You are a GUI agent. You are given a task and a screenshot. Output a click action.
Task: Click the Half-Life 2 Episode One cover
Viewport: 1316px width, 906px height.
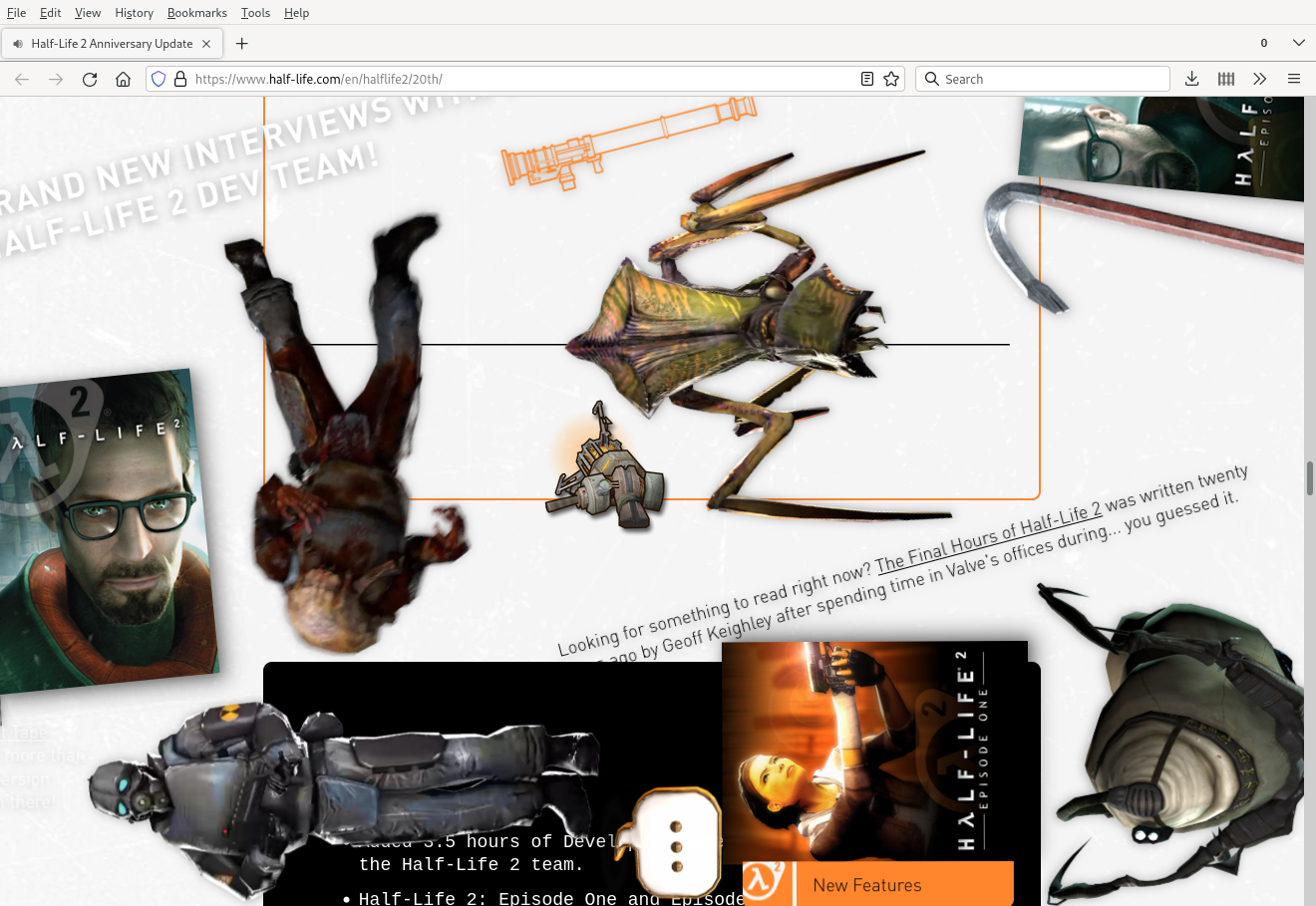[x=874, y=752]
